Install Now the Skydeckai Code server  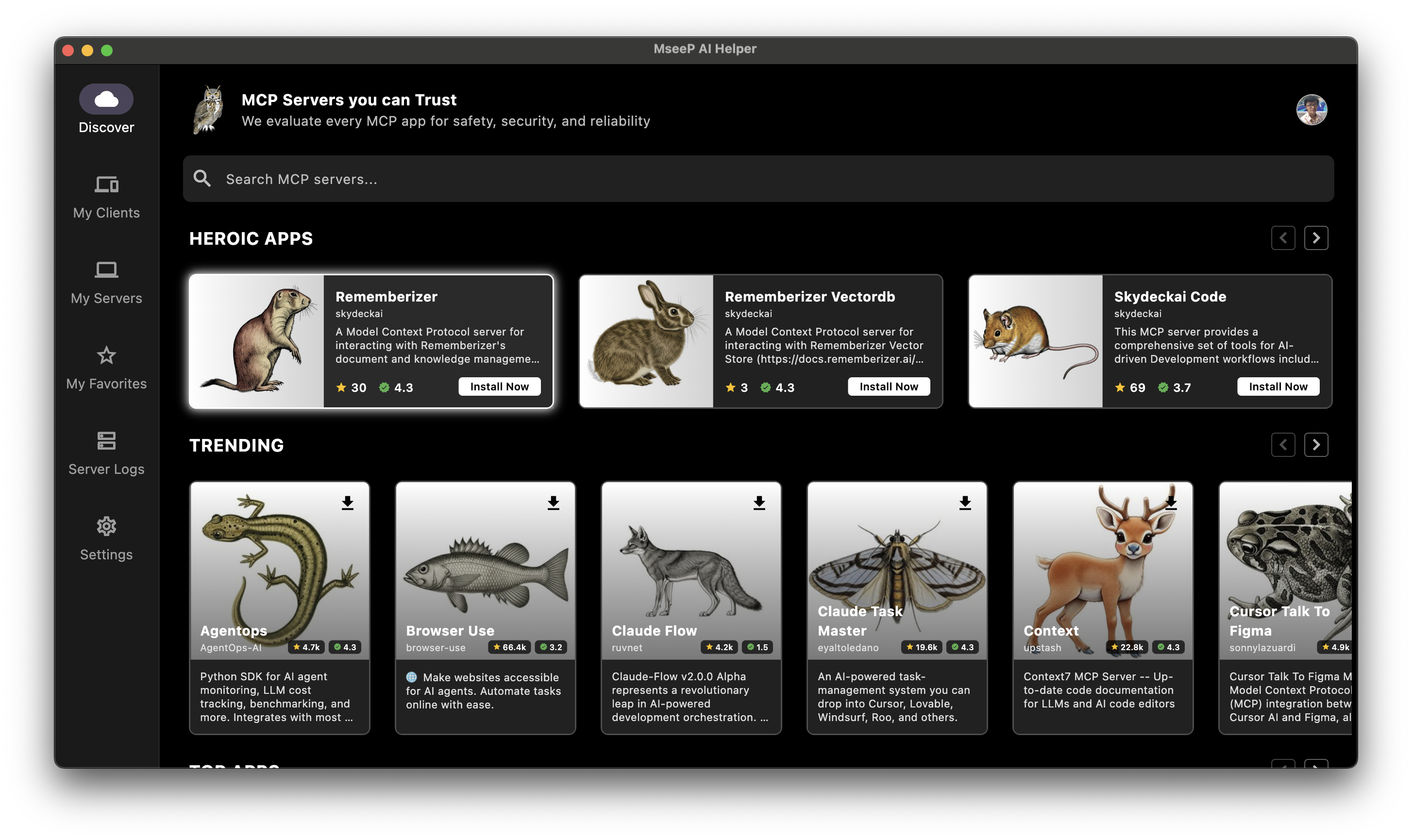(1278, 386)
